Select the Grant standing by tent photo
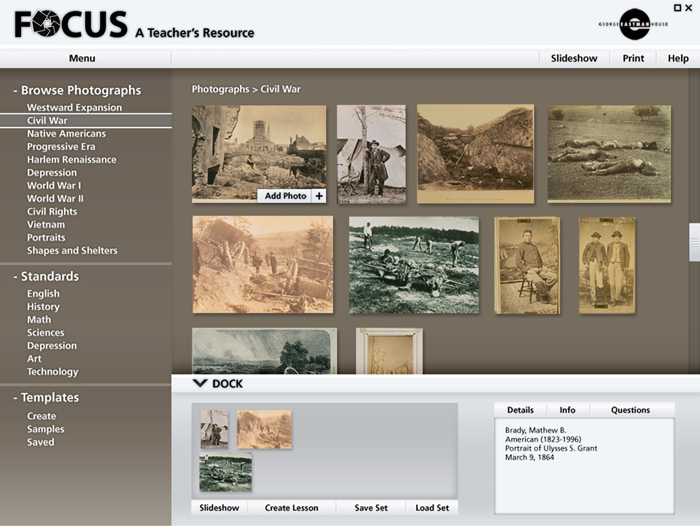Viewport: 700px width, 526px height. [371, 154]
